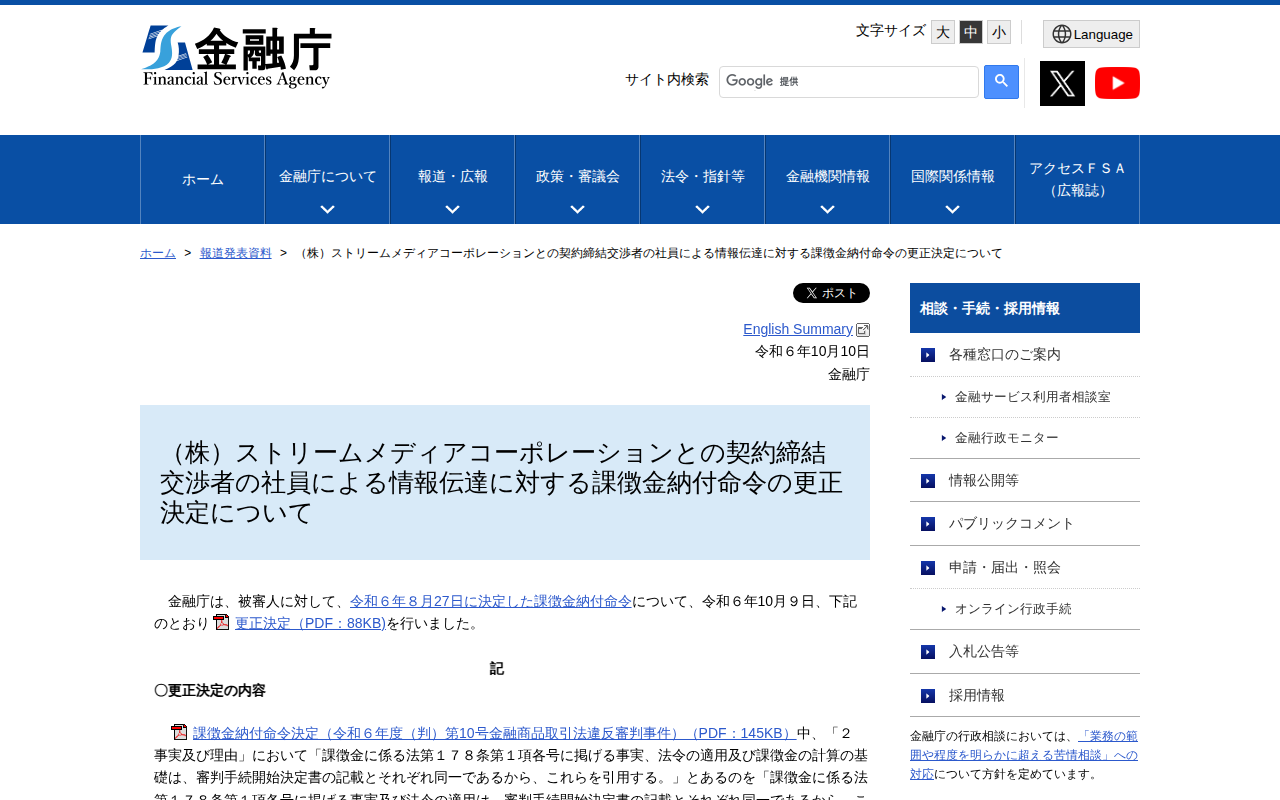Click arrow icon beside 入札公告等
Viewport: 1280px width, 800px height.
(928, 652)
